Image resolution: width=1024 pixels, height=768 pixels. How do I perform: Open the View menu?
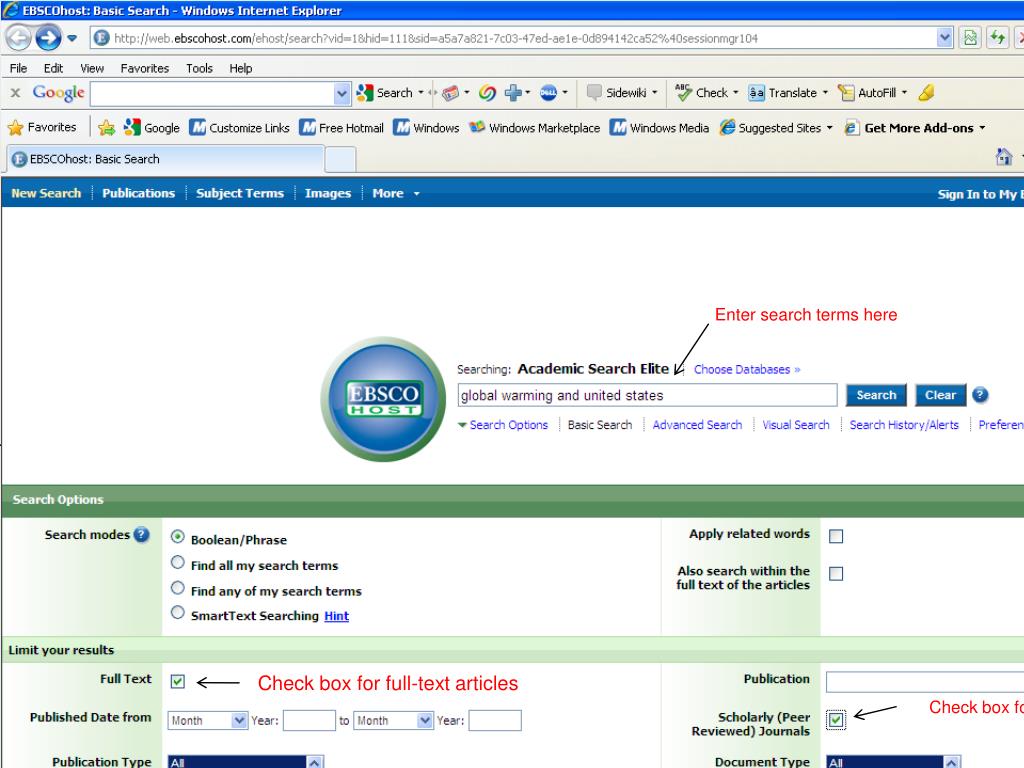pos(92,68)
